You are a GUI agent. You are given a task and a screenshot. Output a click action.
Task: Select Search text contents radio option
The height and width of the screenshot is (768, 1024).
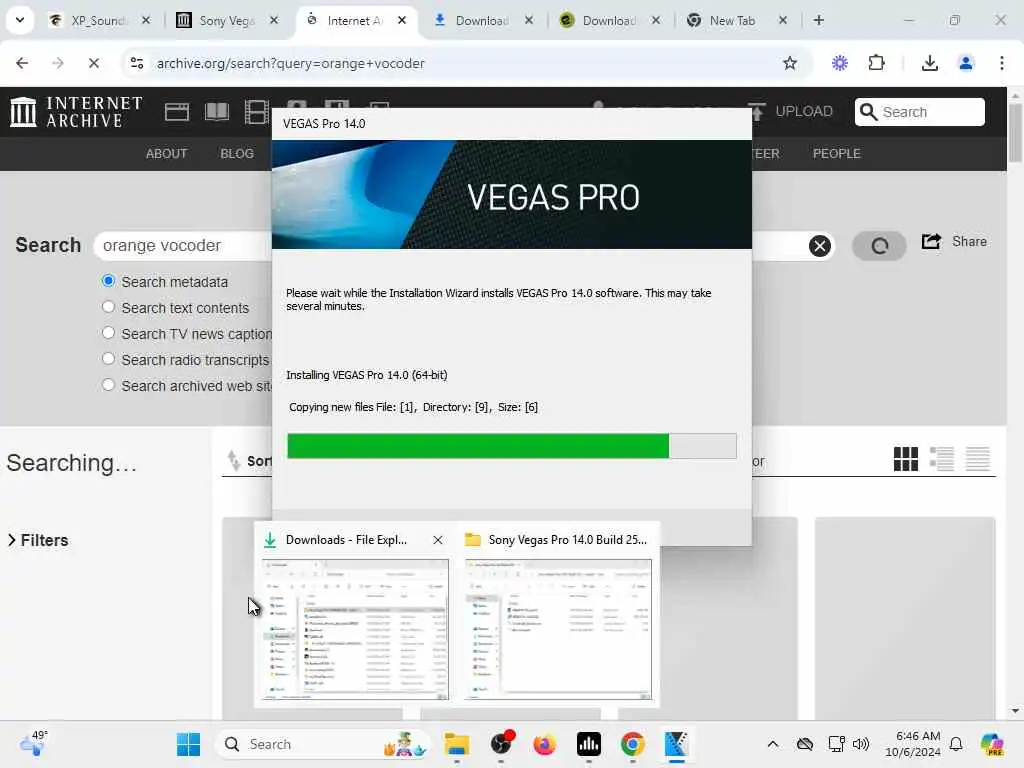click(108, 307)
